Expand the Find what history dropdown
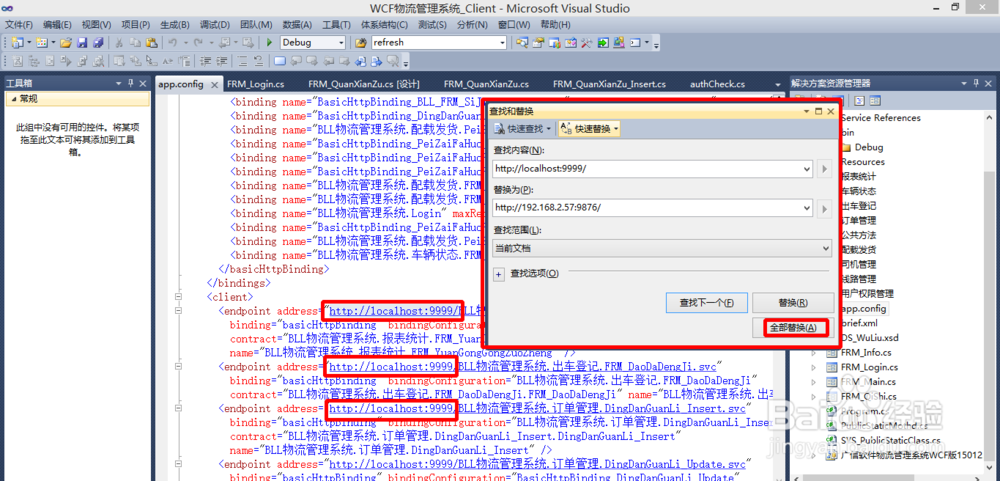The height and width of the screenshot is (481, 1000). (x=807, y=169)
